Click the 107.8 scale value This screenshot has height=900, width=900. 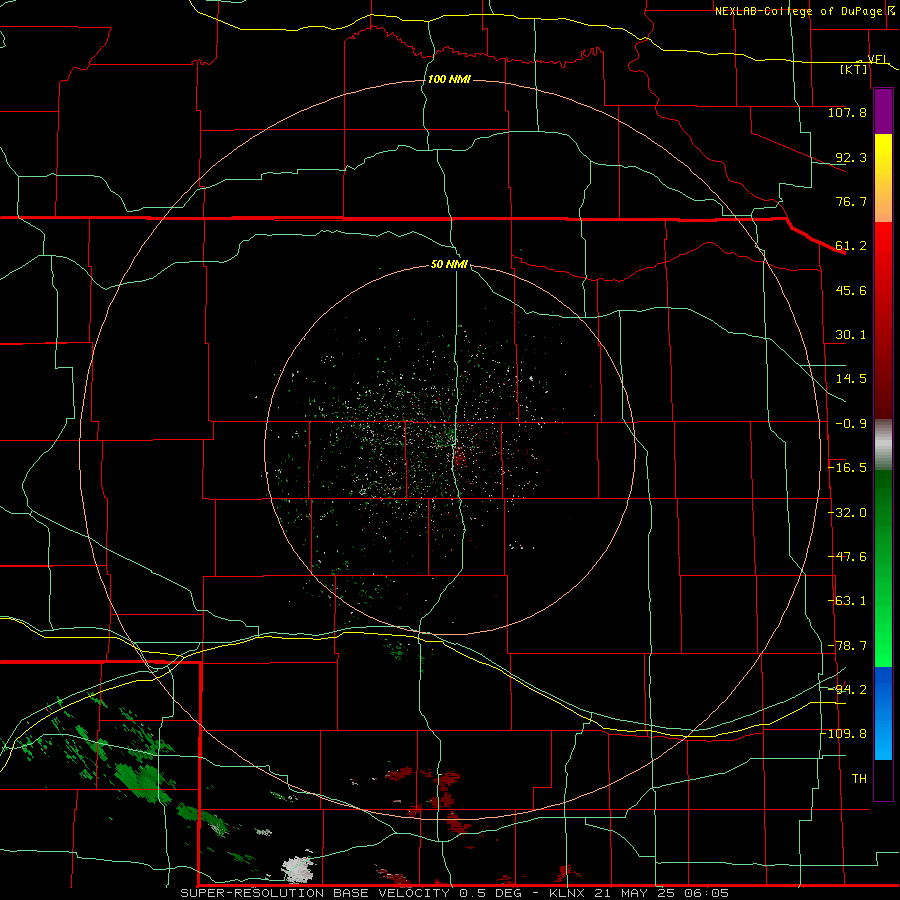pyautogui.click(x=847, y=112)
